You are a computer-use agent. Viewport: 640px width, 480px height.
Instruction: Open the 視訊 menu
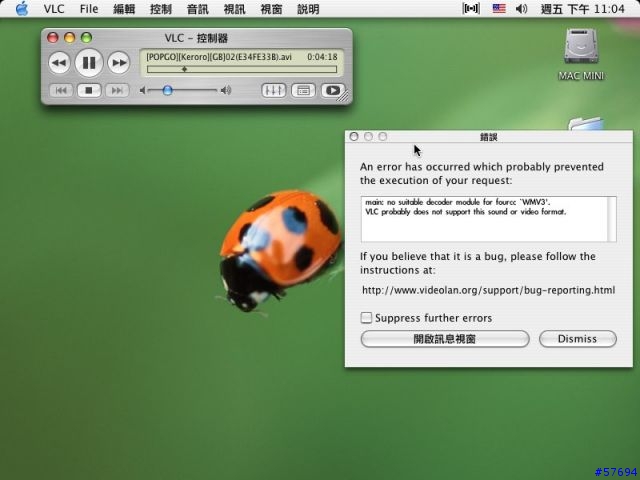pos(235,9)
